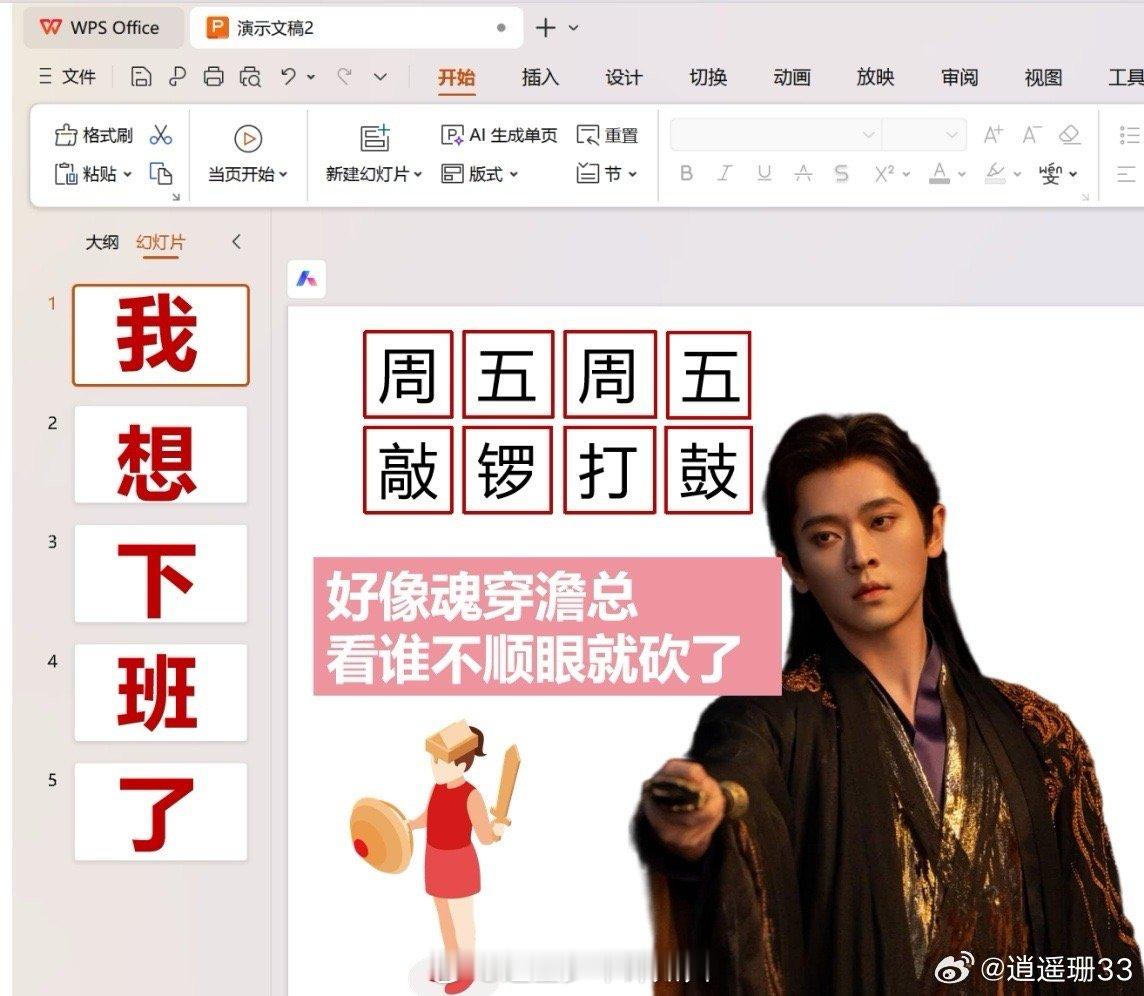Open the new tab dropdown arrow beside plus
The image size is (1144, 996).
tap(573, 28)
